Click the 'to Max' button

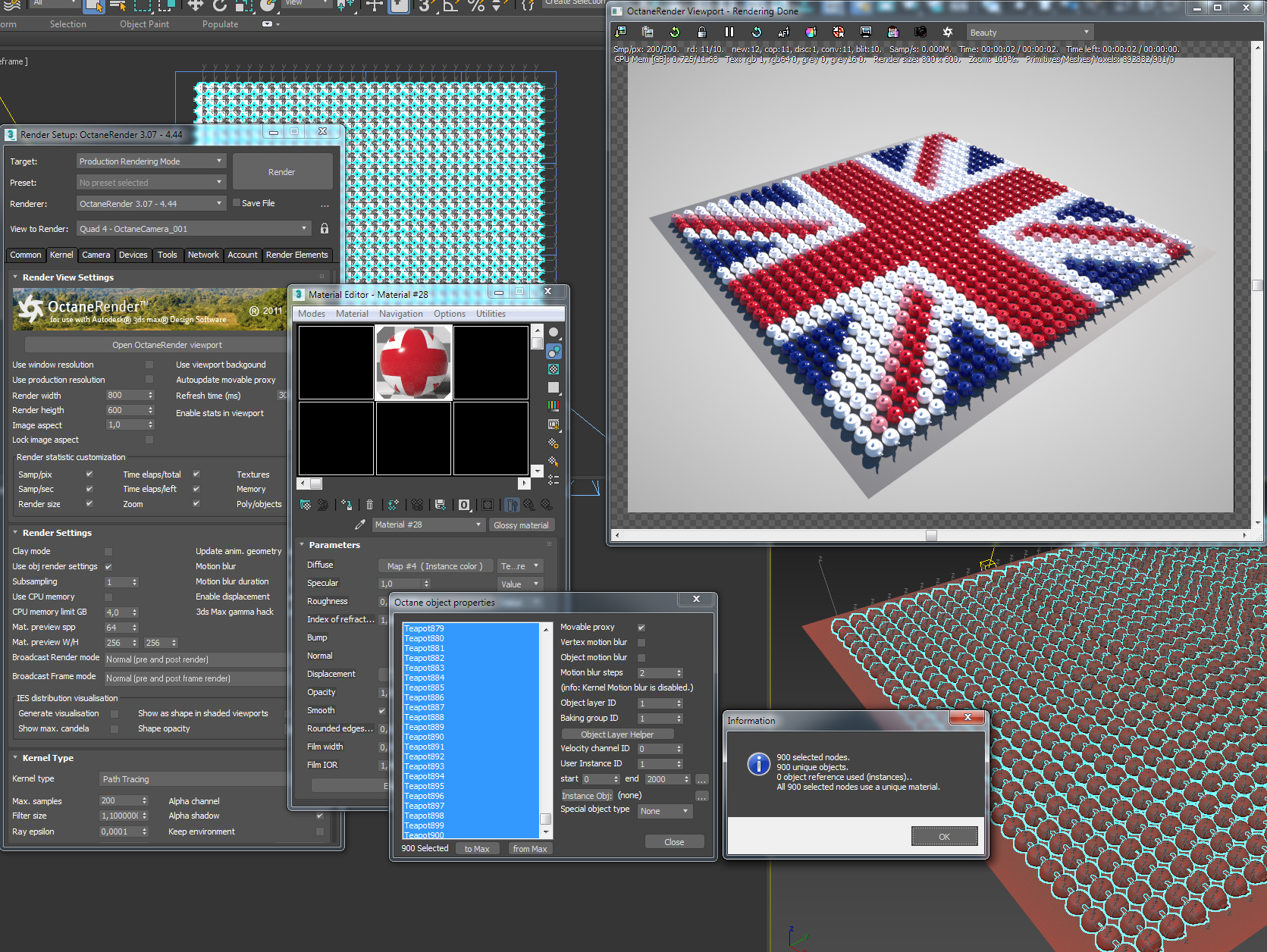click(x=477, y=849)
